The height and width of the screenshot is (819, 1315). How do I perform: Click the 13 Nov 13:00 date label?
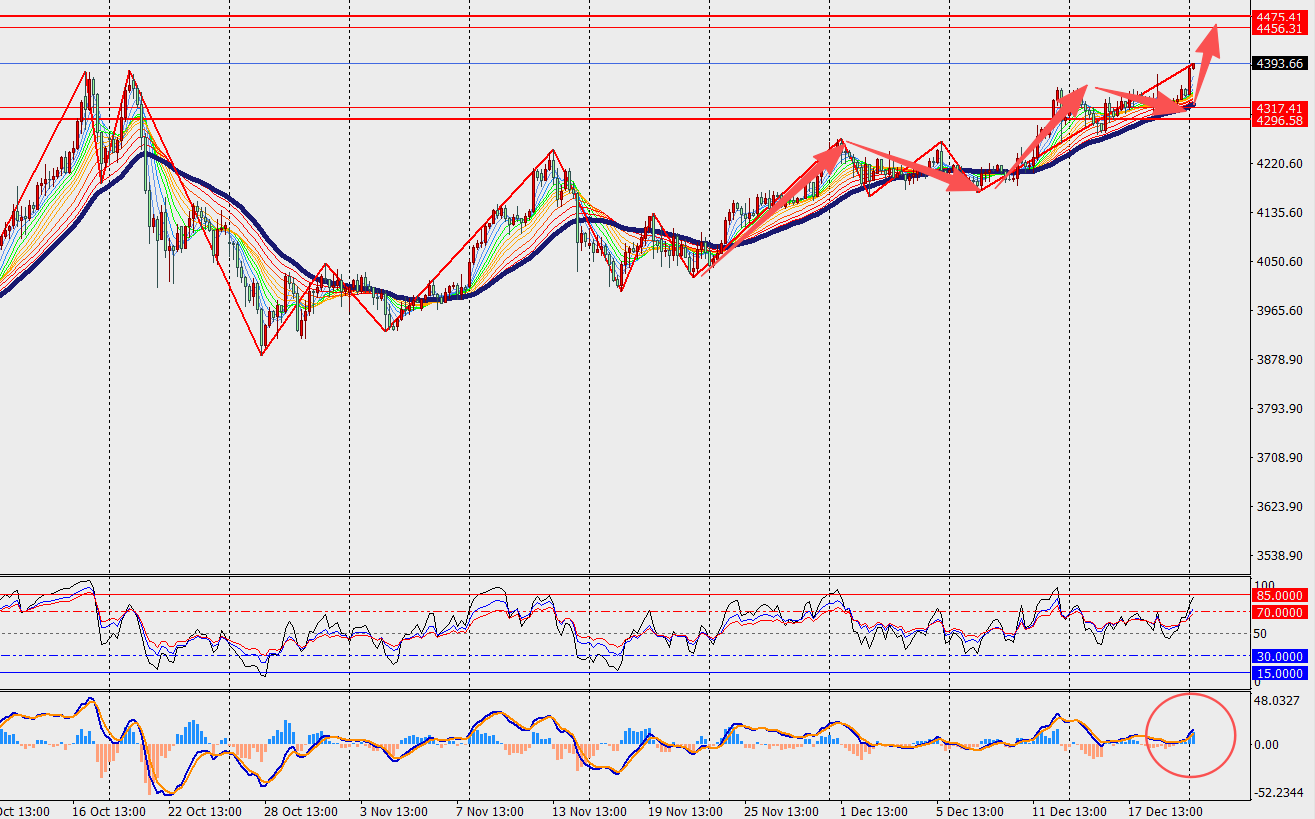pos(589,811)
